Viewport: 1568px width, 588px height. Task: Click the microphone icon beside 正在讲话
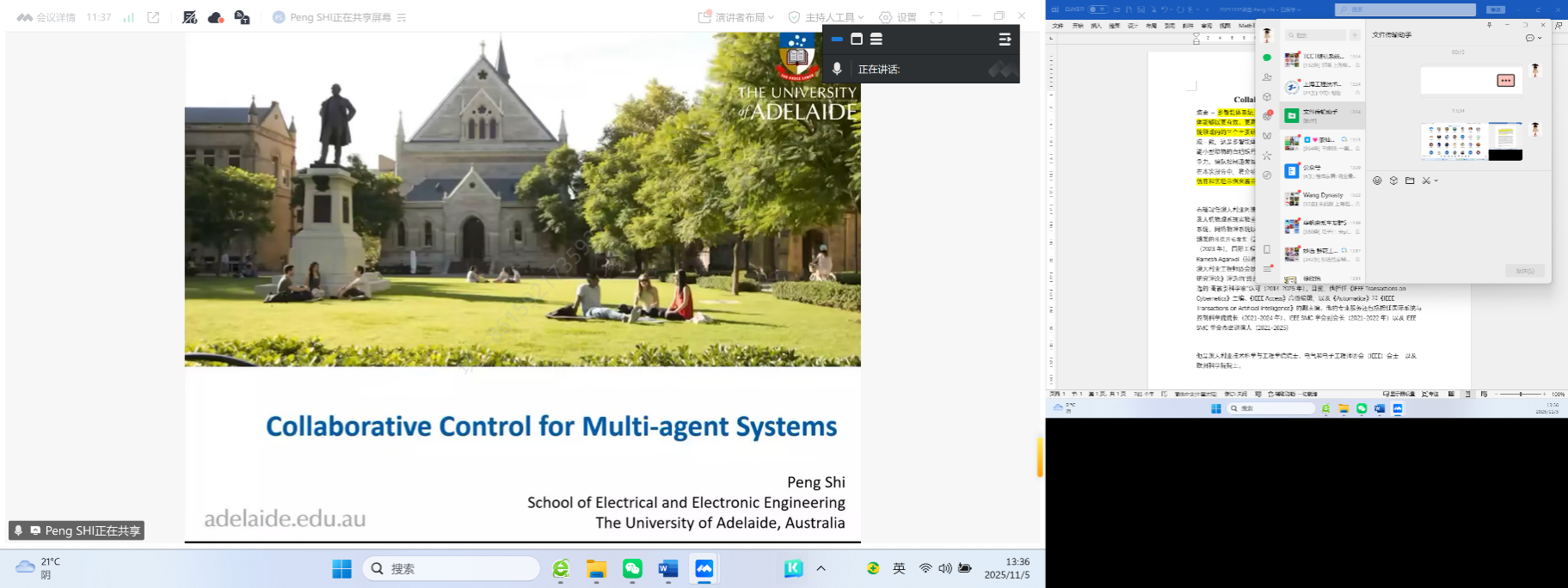pos(837,69)
